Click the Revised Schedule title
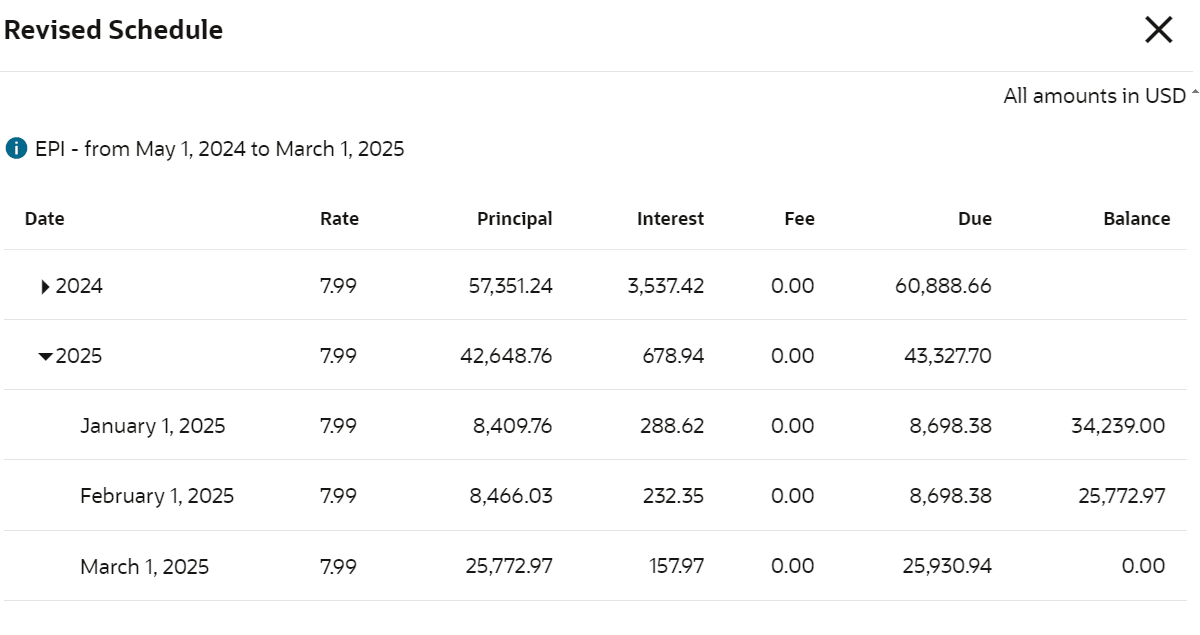This screenshot has height=635, width=1200. (x=113, y=31)
